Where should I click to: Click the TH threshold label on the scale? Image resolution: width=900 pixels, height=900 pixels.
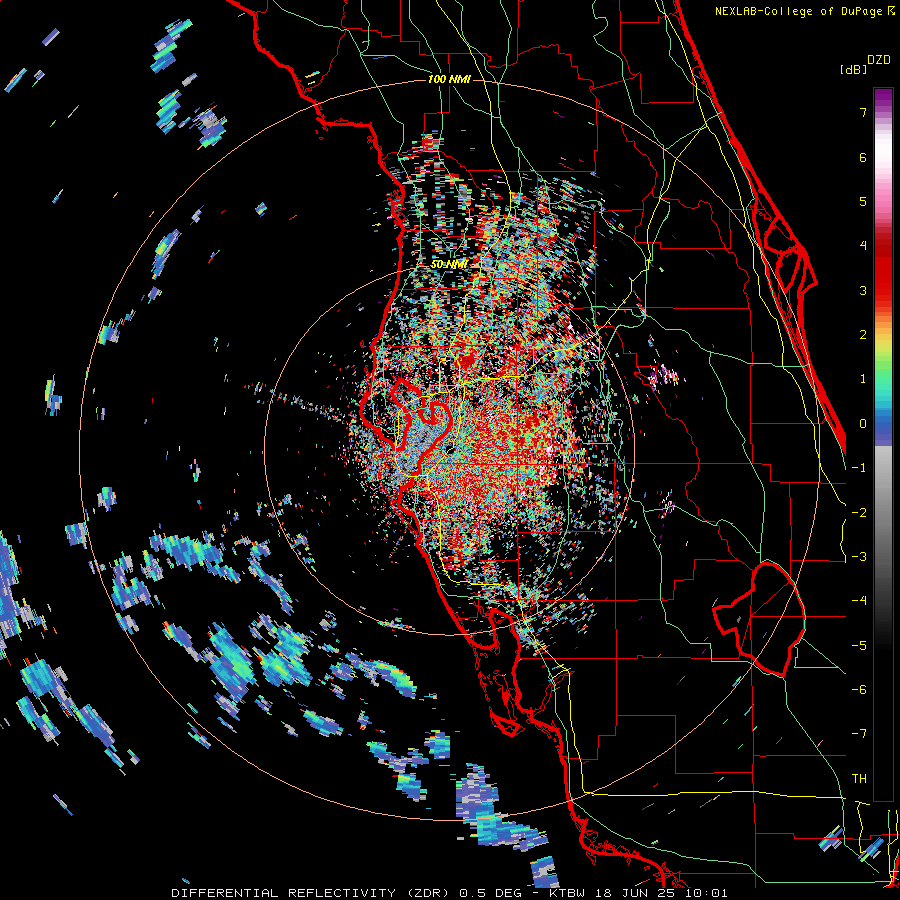coord(859,779)
